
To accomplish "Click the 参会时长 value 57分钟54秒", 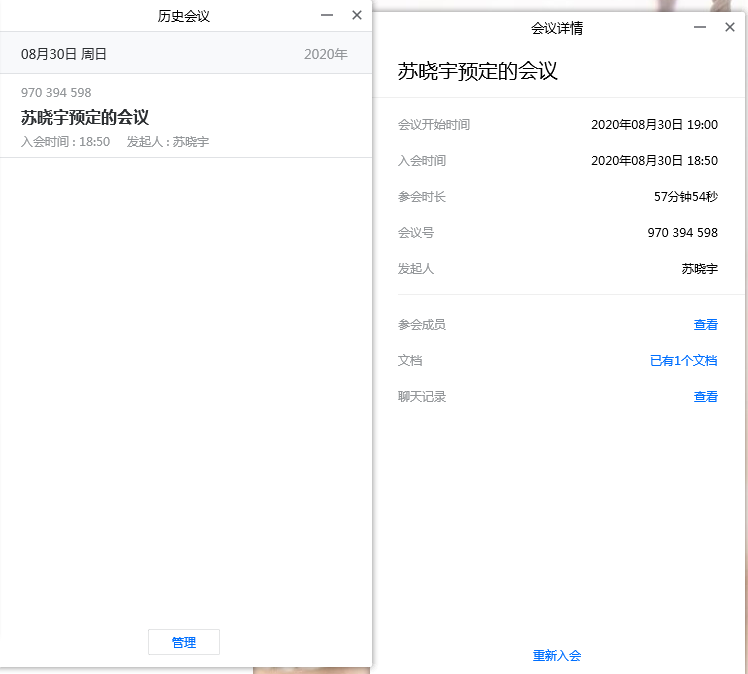I will point(685,197).
